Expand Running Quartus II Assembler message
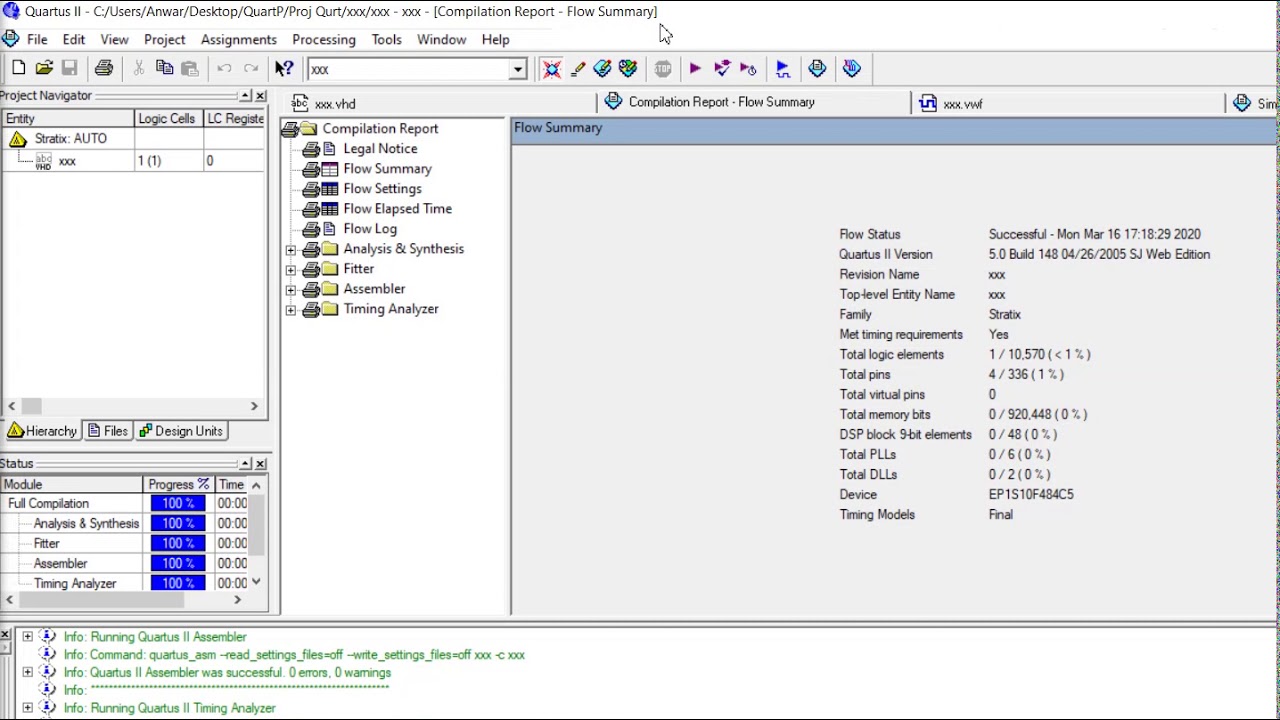1280x720 pixels. (27, 636)
